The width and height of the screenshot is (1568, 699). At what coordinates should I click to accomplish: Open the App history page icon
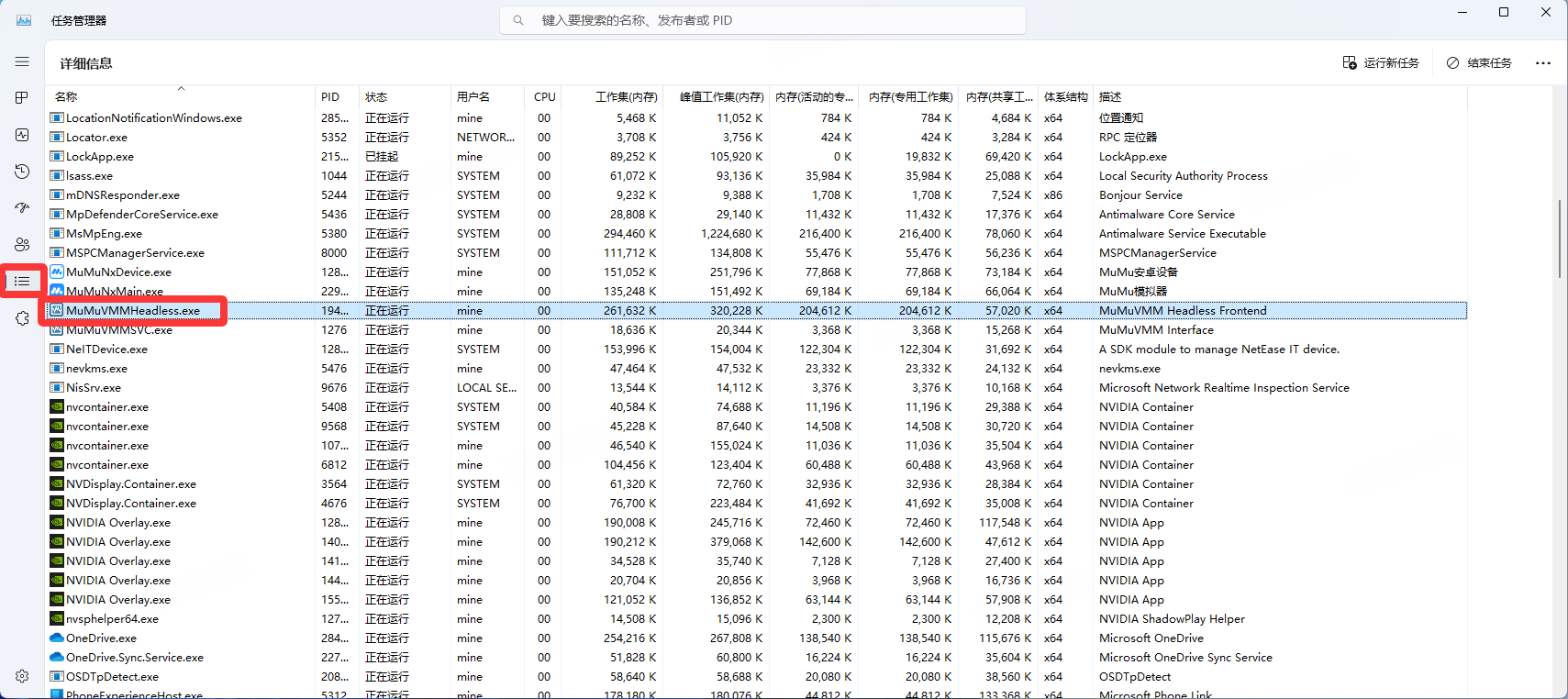22,172
